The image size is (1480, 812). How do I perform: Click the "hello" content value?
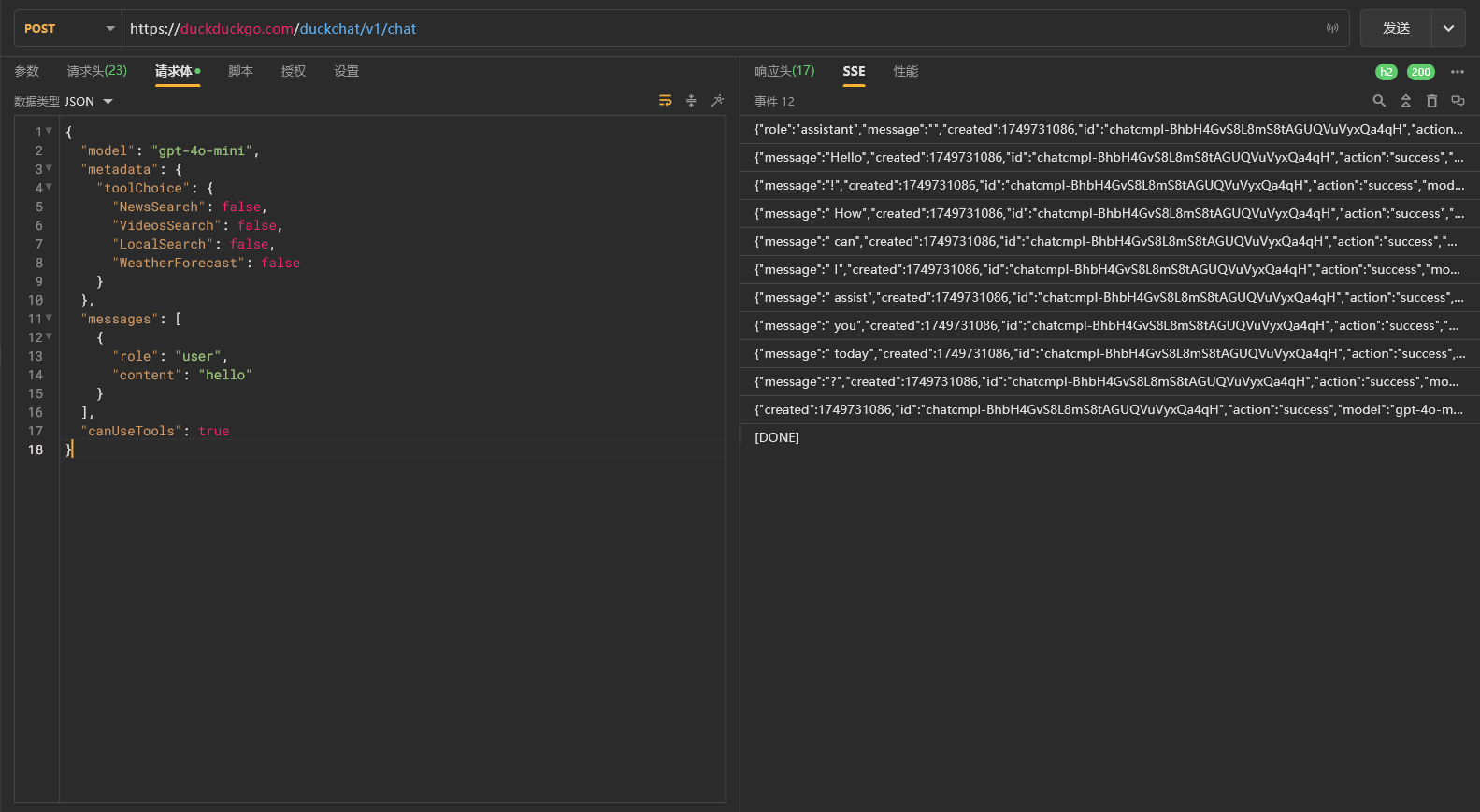[x=225, y=375]
